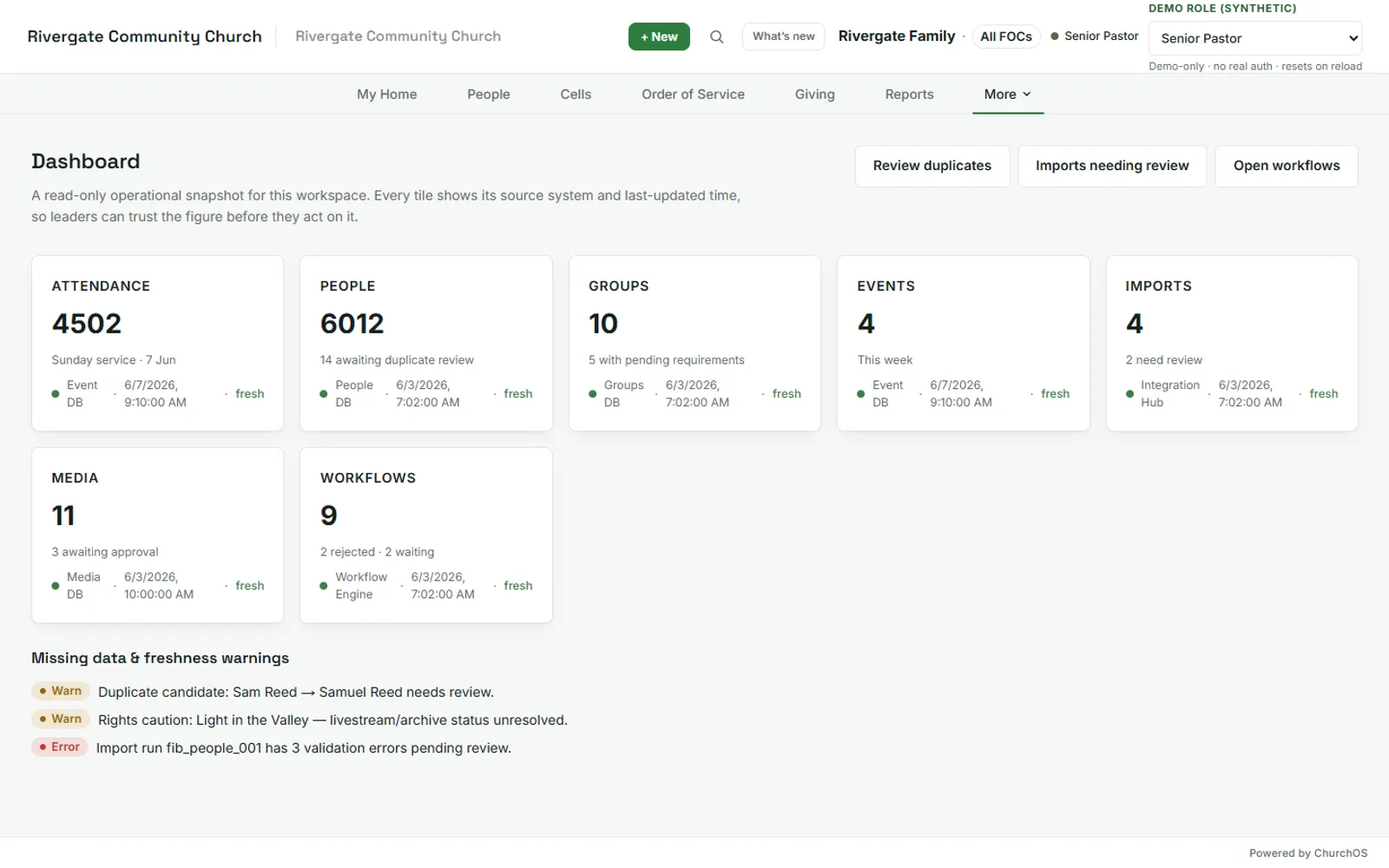Viewport: 1389px width, 868px height.
Task: Open Order of Service tab
Action: point(693,94)
